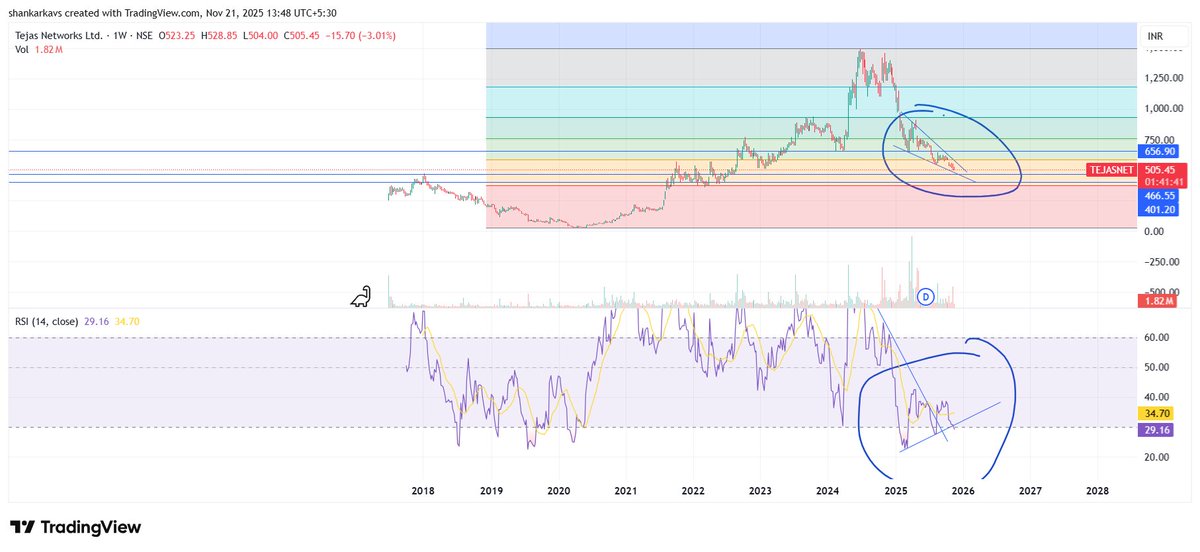Click the red 1.82M volume axis label
Image resolution: width=1200 pixels, height=552 pixels.
[x=1160, y=301]
